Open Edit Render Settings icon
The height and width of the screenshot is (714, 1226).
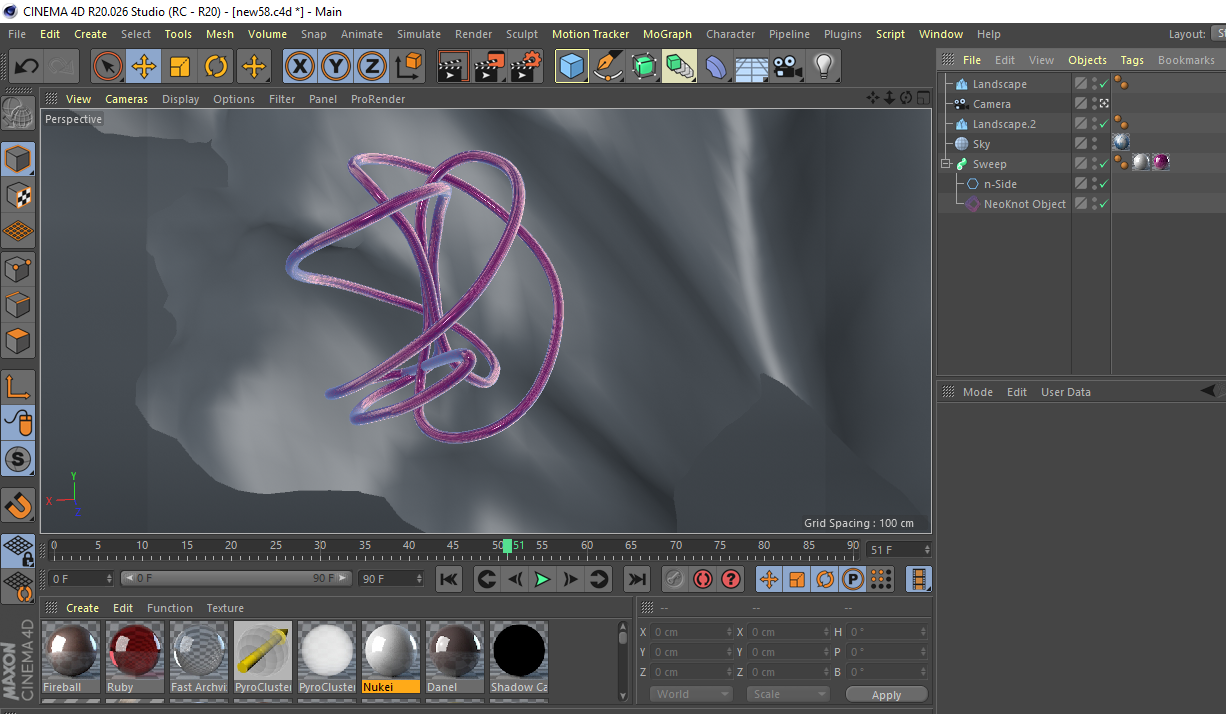[526, 67]
